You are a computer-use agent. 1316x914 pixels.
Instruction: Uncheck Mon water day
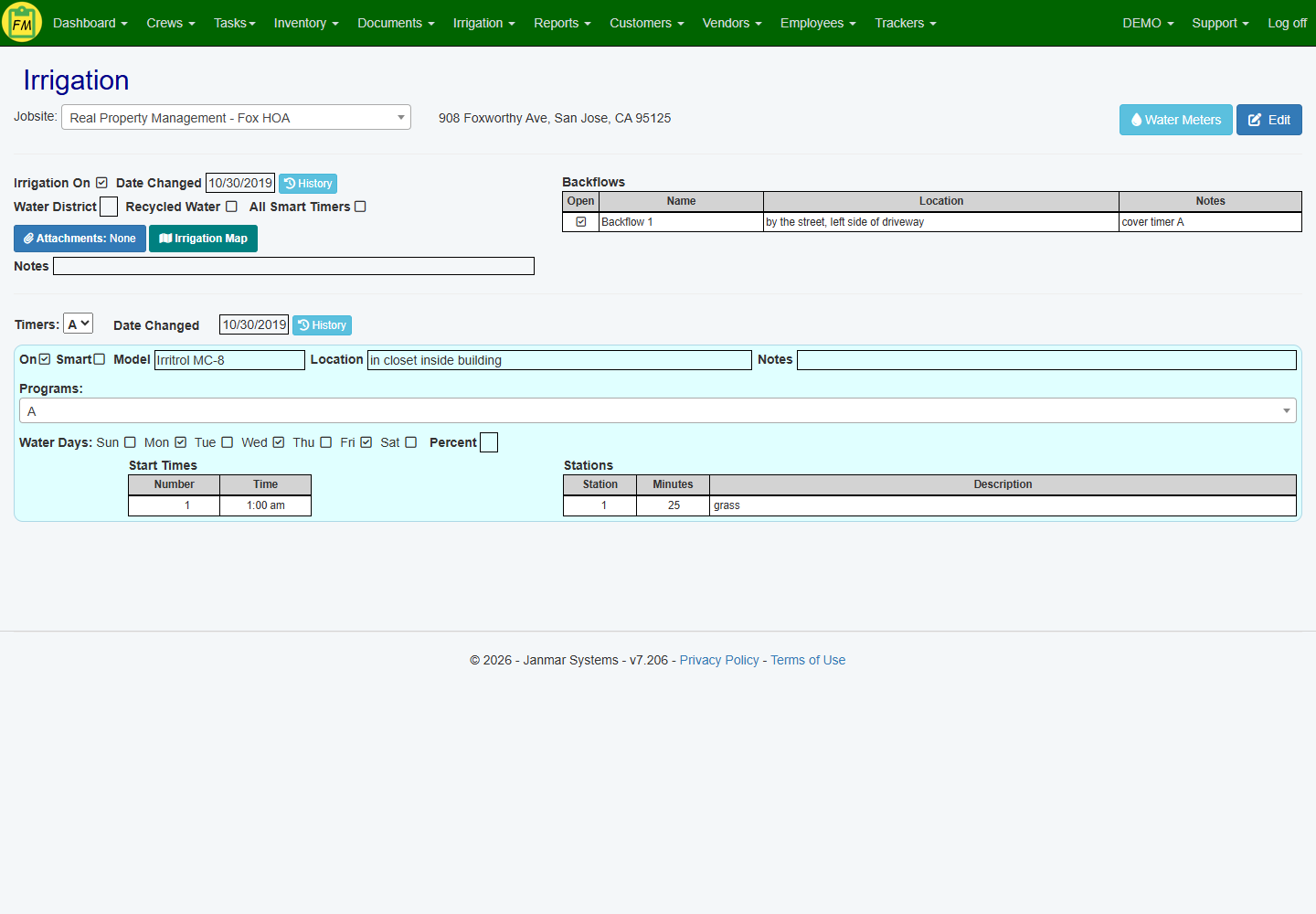click(x=180, y=442)
